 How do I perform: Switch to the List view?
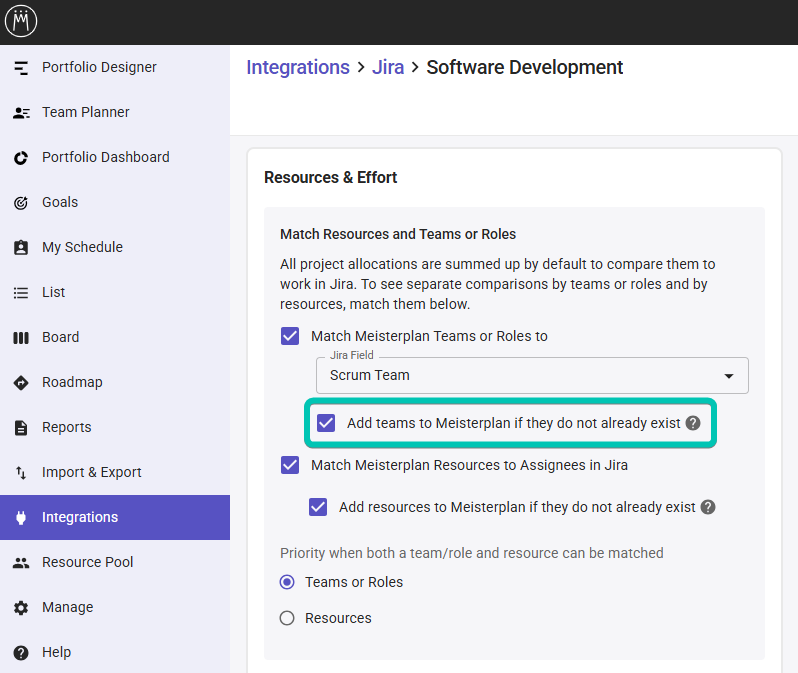point(115,292)
